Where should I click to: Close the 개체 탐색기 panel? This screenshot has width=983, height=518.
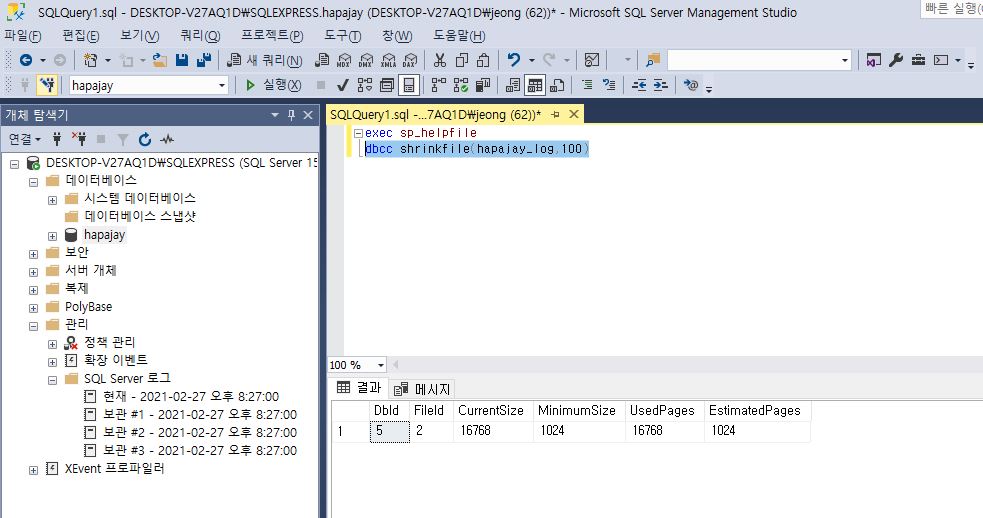click(x=308, y=115)
